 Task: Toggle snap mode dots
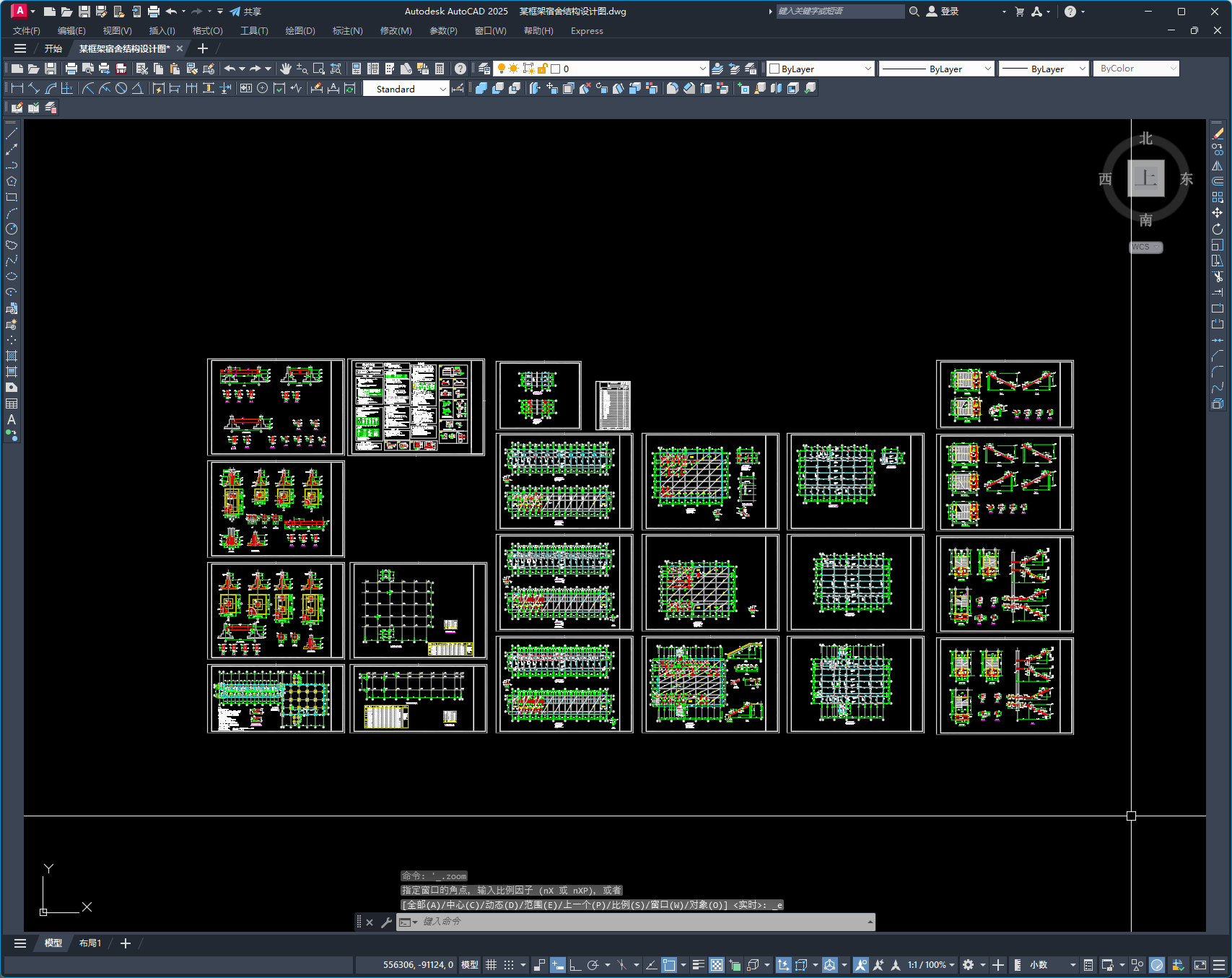pos(509,965)
